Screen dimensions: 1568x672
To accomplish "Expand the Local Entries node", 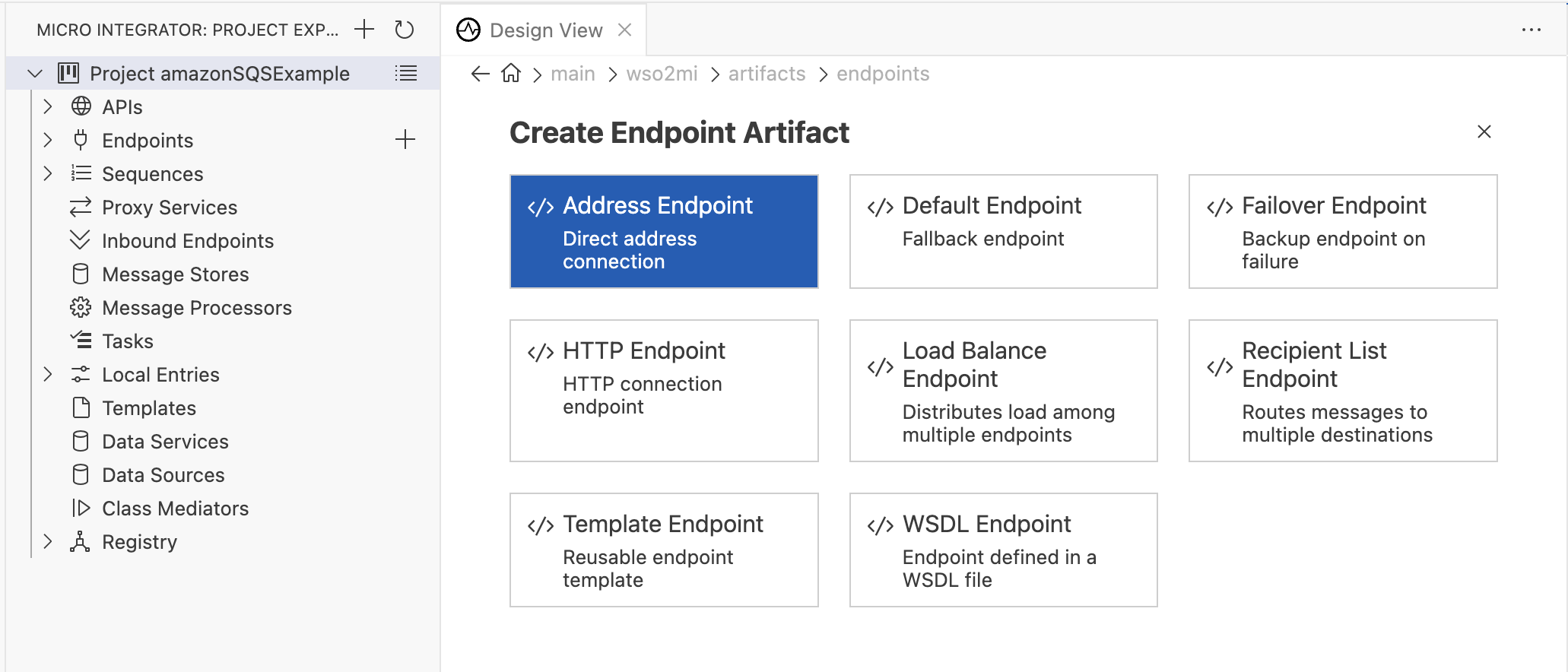I will tap(48, 374).
